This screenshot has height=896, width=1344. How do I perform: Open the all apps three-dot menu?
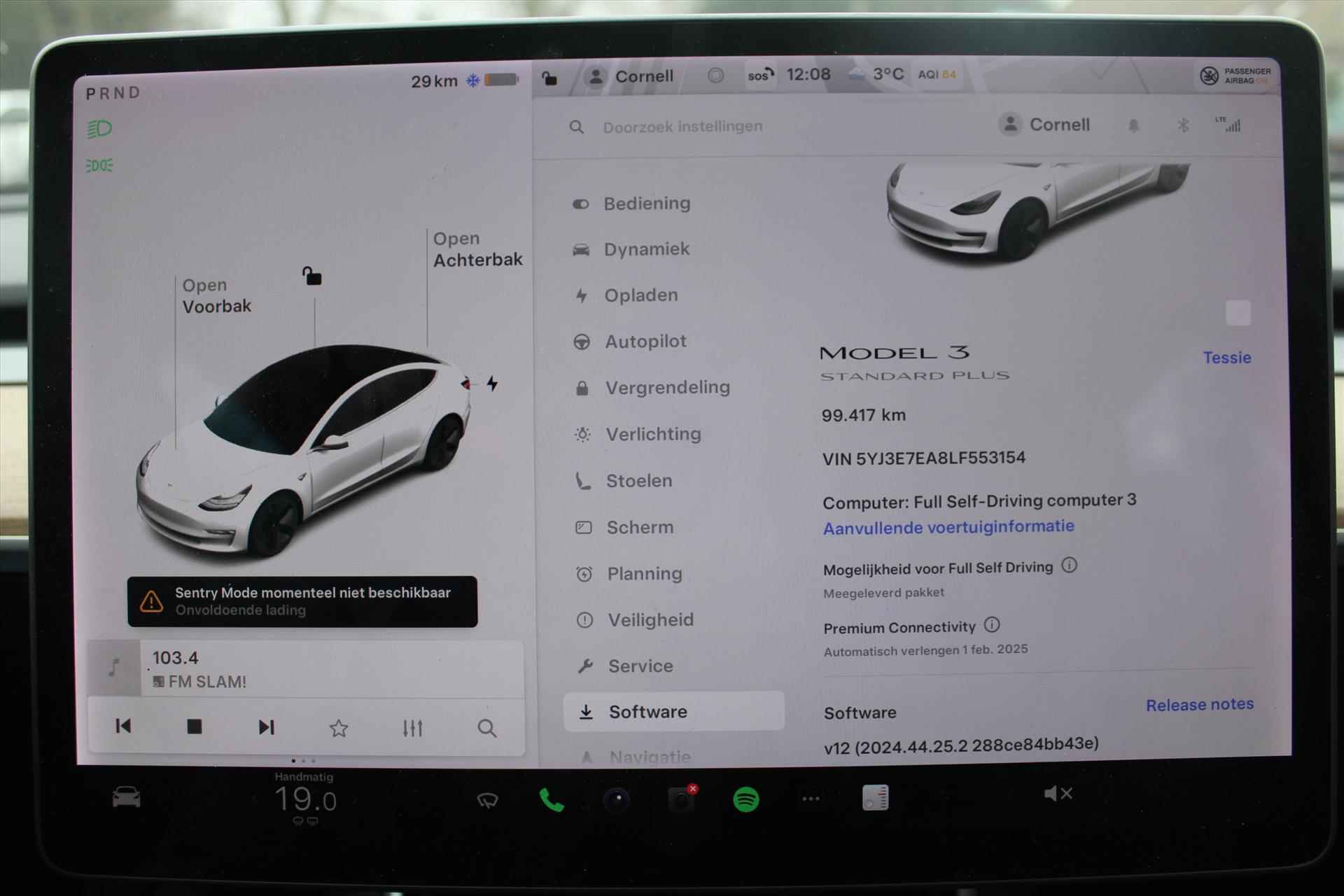point(811,799)
